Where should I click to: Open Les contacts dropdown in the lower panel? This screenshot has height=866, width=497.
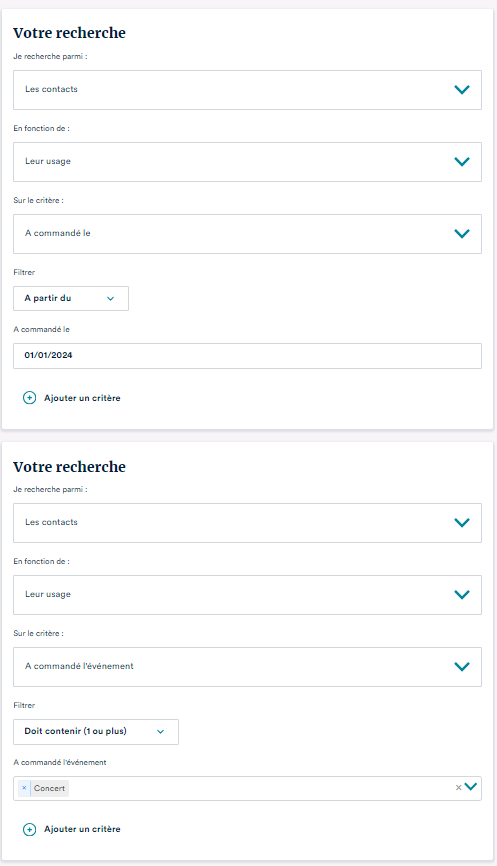pos(247,522)
